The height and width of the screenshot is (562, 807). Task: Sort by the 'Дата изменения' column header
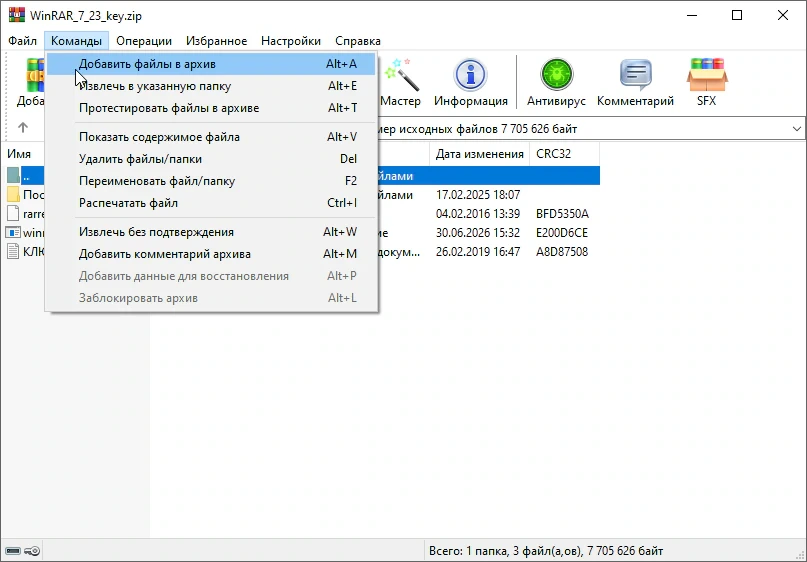pyautogui.click(x=479, y=154)
